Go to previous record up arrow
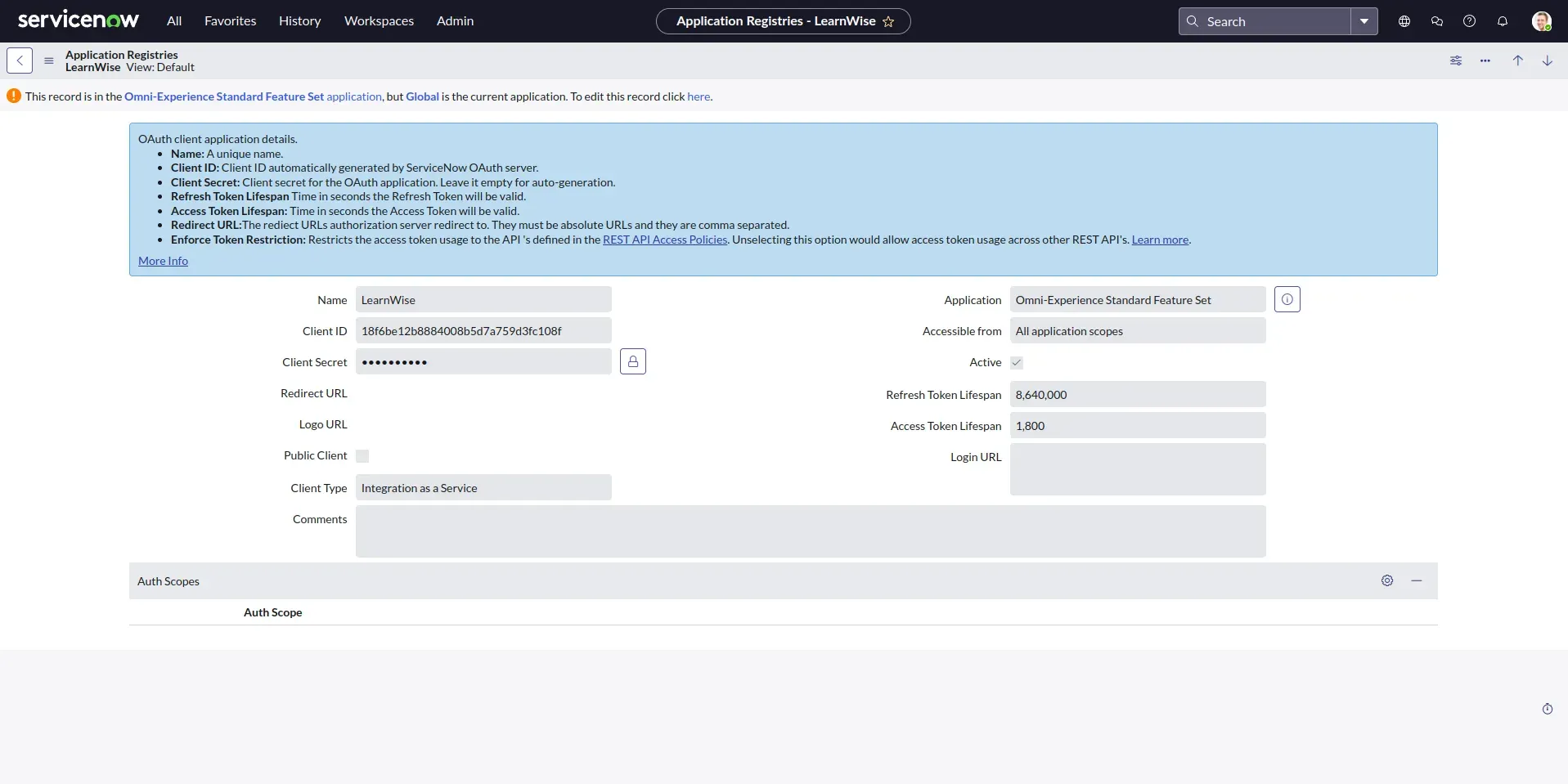The image size is (1568, 784). pyautogui.click(x=1518, y=60)
